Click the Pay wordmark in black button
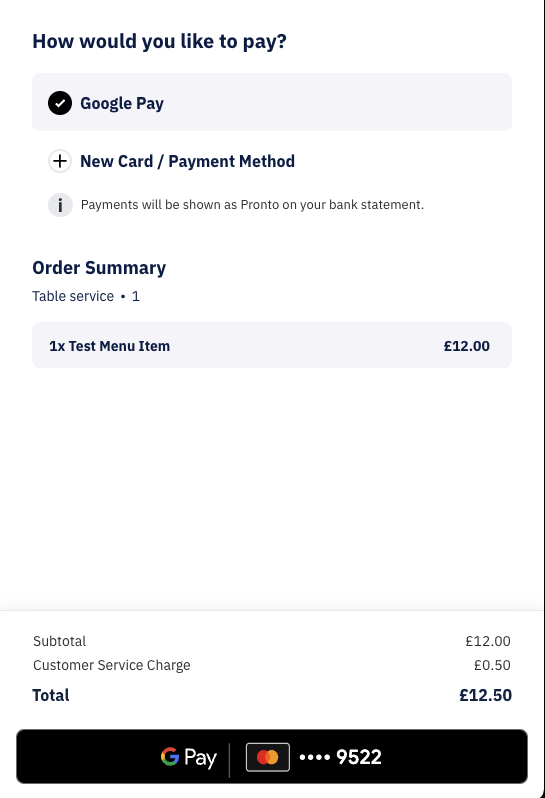Screen dimensions: 545x798 click(x=200, y=758)
